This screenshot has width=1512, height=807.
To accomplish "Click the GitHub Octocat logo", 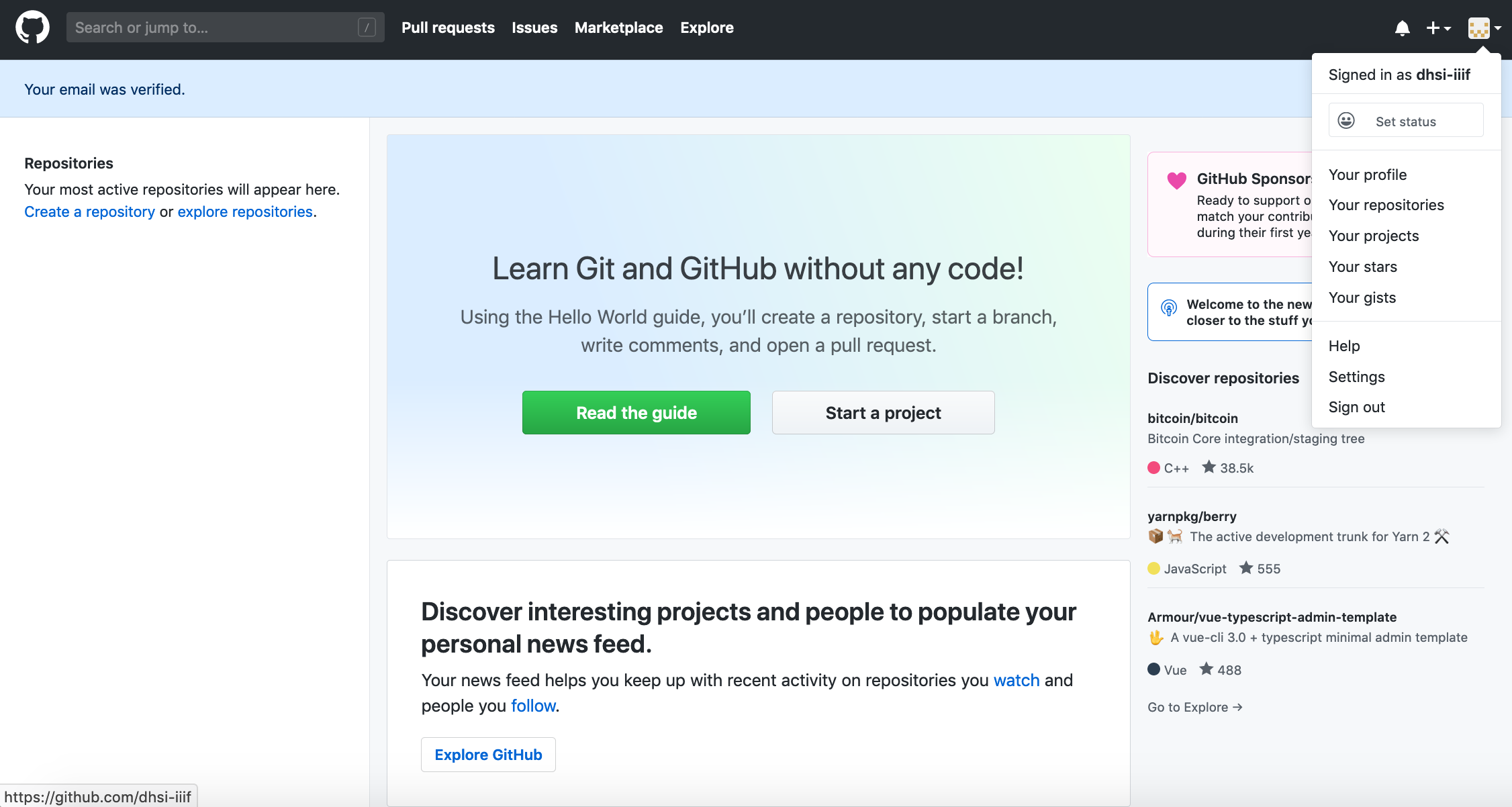I will coord(32,28).
